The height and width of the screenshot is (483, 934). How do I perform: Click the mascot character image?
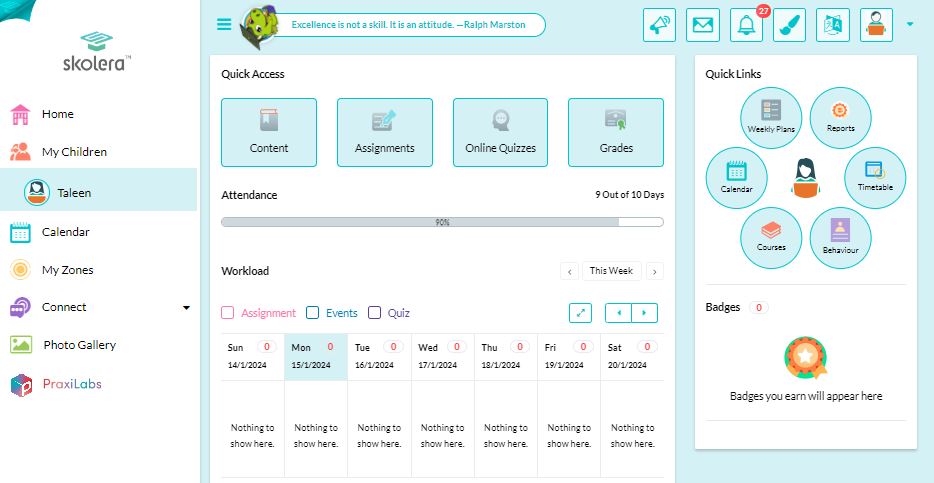(259, 26)
